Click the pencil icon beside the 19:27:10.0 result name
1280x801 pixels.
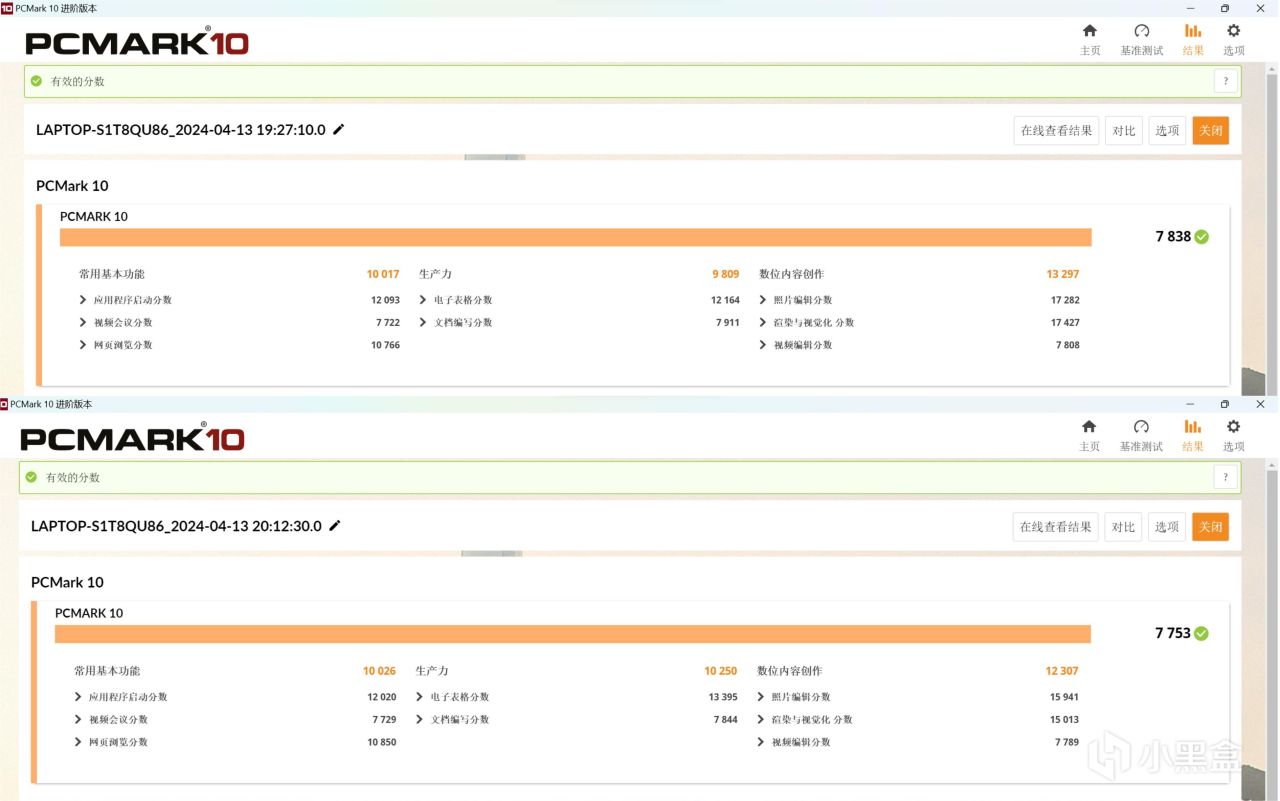(339, 129)
